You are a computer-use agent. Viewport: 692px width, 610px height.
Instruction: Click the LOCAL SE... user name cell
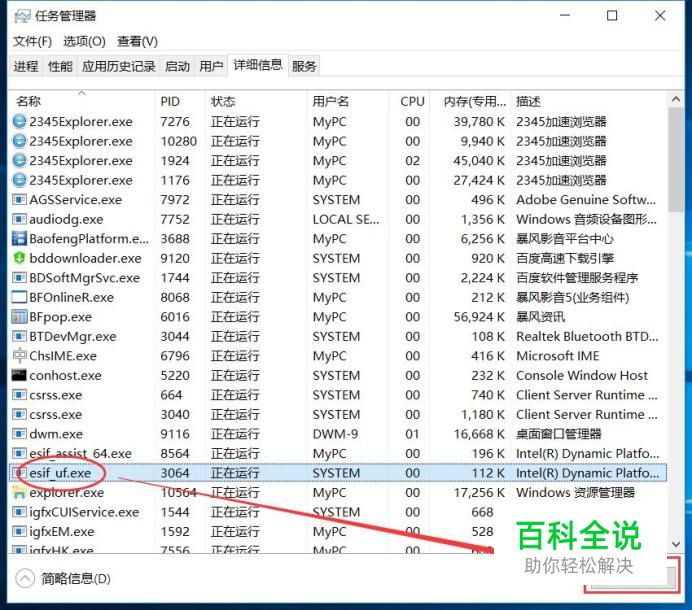(x=346, y=219)
